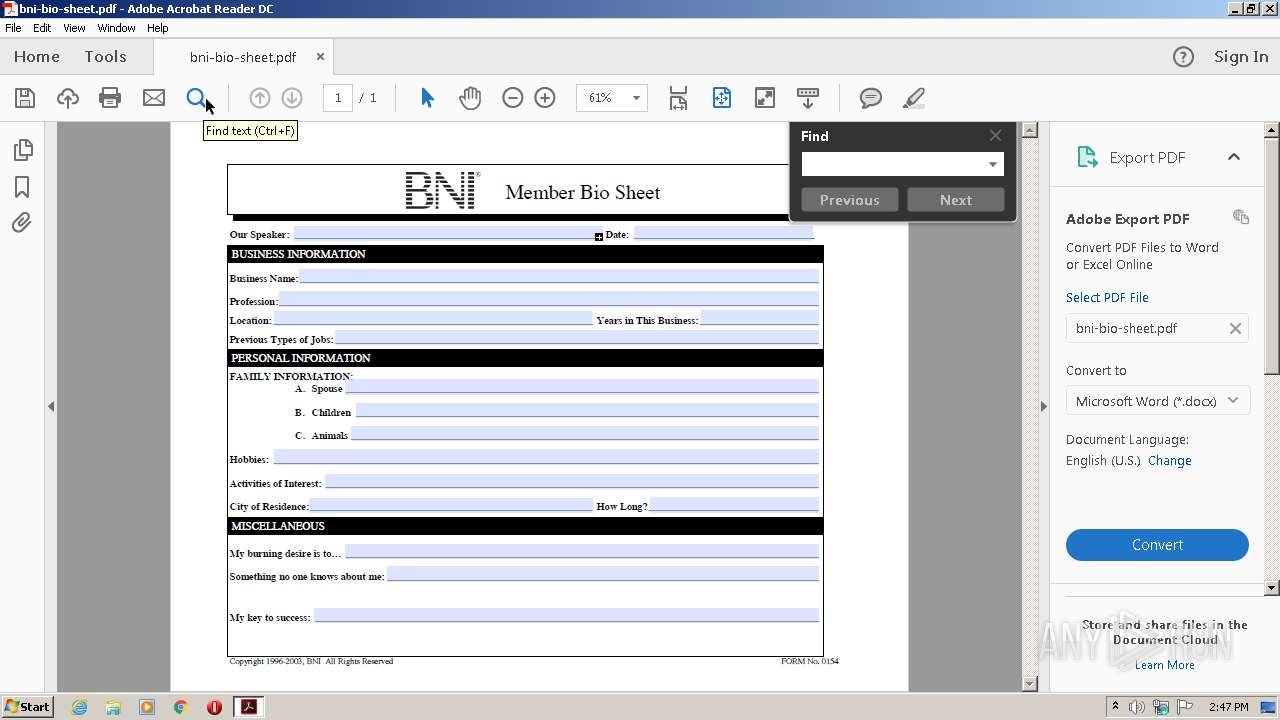Open the bookmarks panel icon
Image resolution: width=1280 pixels, height=720 pixels.
[22, 187]
